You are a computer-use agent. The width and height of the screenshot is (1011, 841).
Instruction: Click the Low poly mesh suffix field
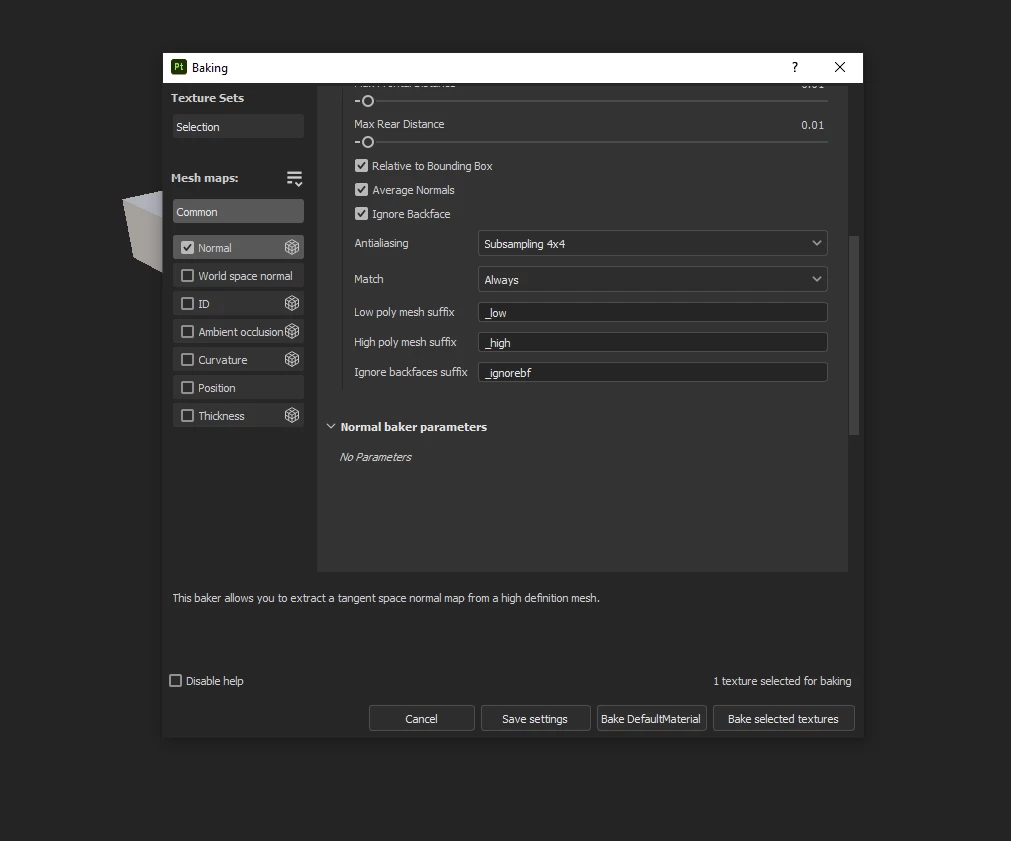pos(653,312)
